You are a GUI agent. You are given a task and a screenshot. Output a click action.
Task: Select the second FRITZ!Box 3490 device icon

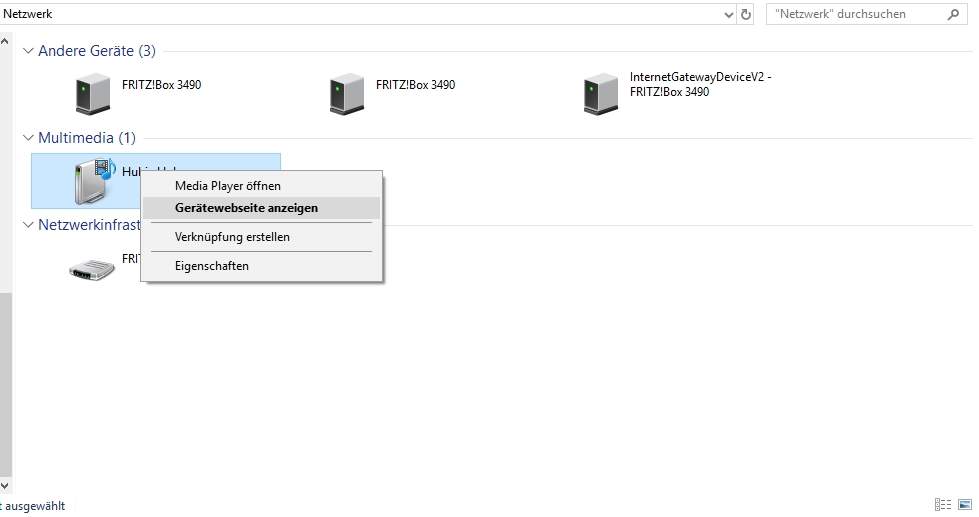pos(347,94)
